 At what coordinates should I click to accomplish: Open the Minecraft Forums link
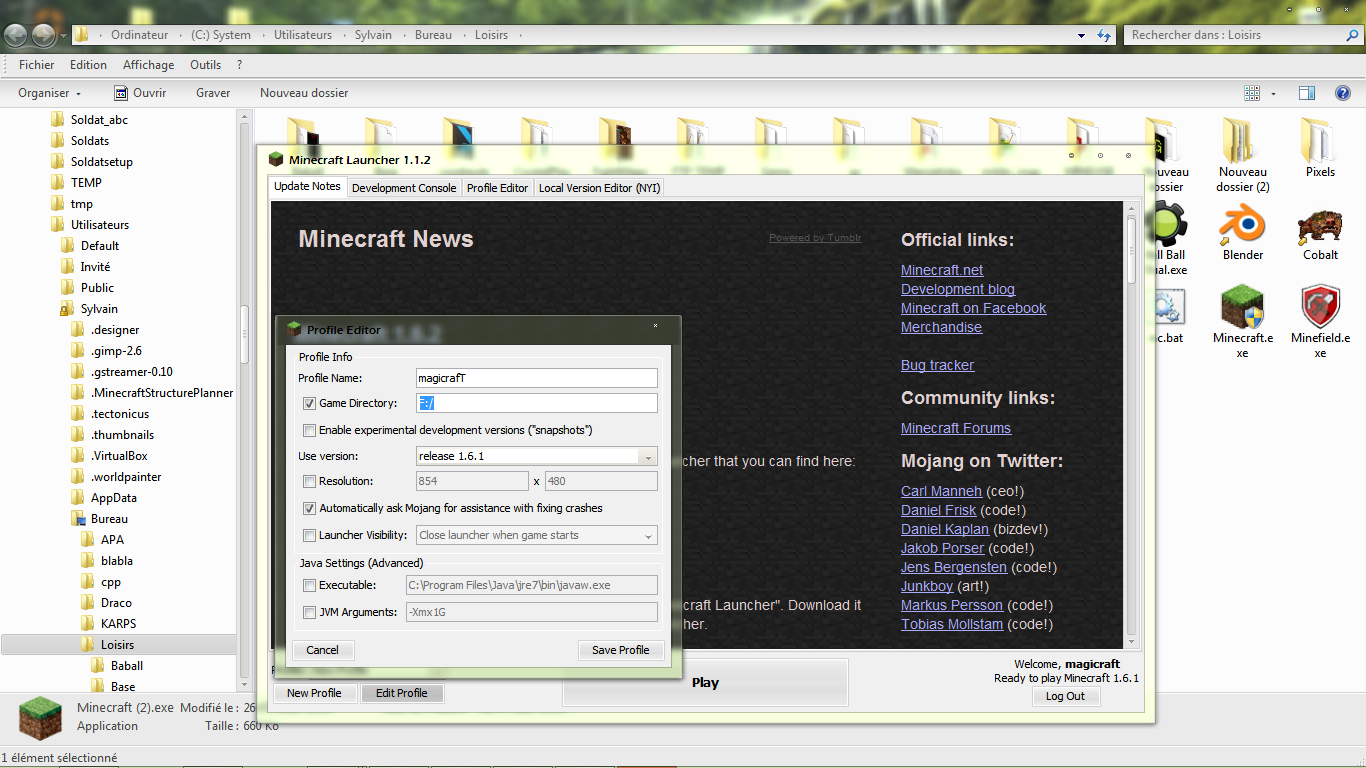(x=956, y=428)
